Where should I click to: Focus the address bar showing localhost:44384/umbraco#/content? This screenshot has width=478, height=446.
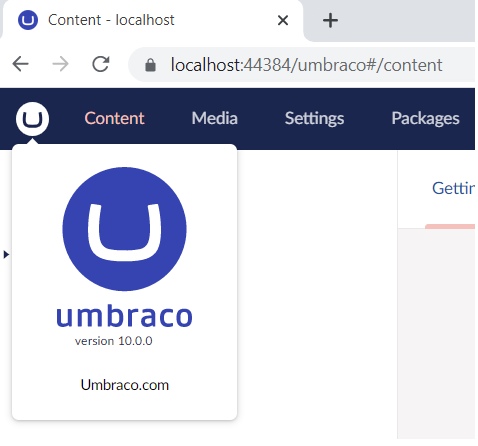pyautogui.click(x=302, y=65)
